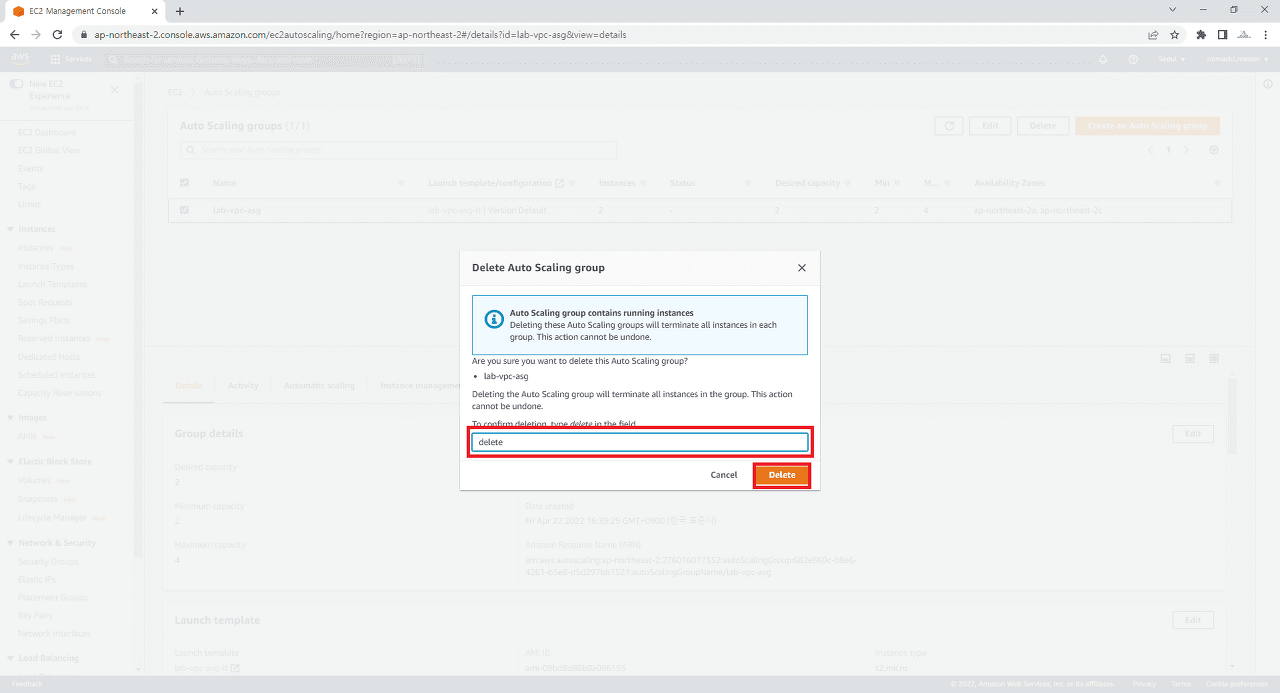Click Create an Auto Scaling group
This screenshot has width=1280, height=693.
pos(1147,126)
